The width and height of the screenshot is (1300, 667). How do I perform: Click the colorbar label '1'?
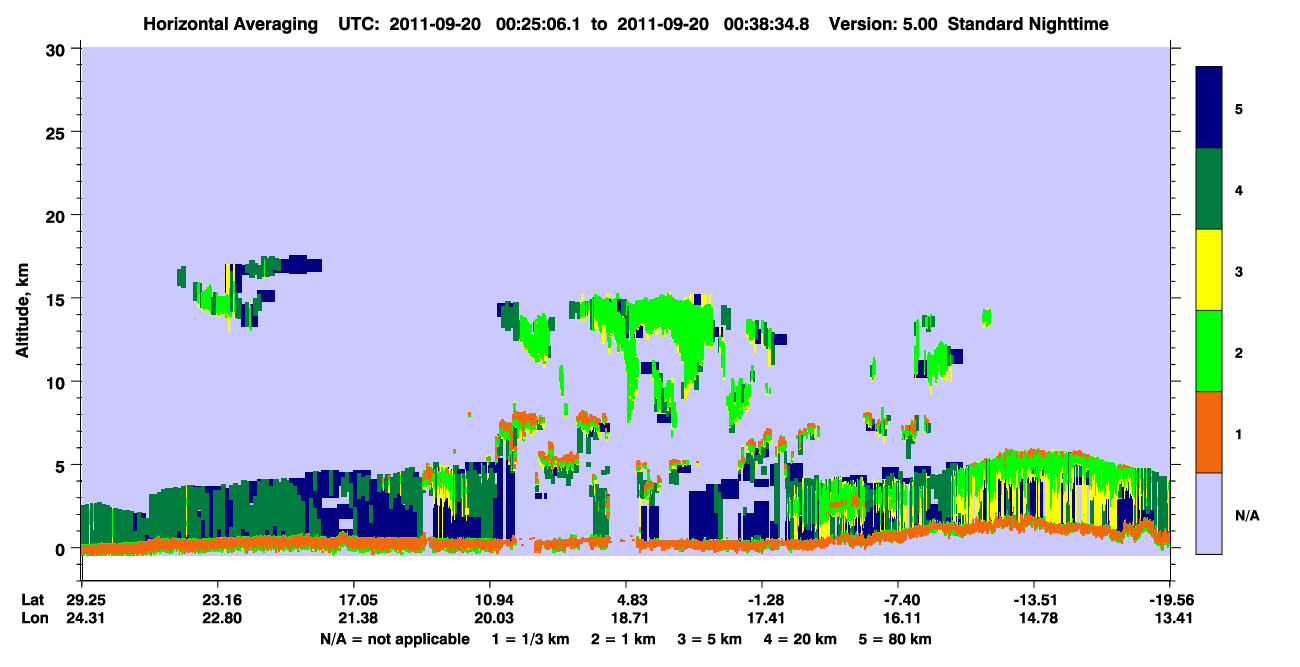pyautogui.click(x=1239, y=434)
